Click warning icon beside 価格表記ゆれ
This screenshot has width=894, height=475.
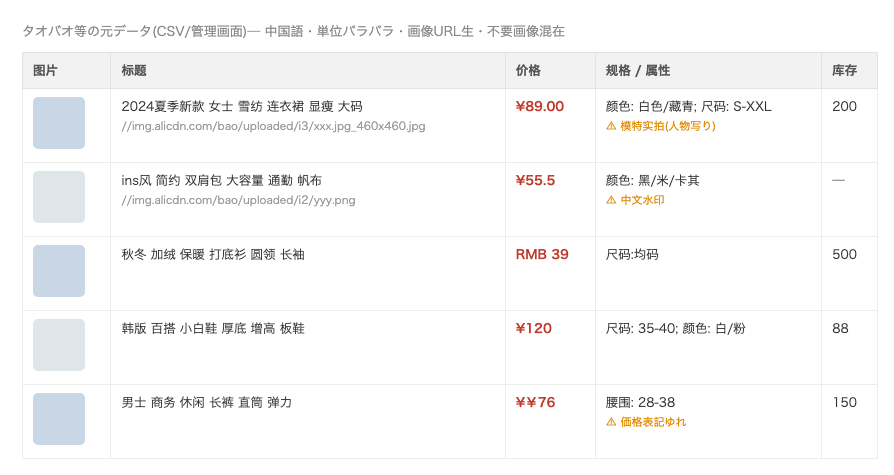(611, 423)
